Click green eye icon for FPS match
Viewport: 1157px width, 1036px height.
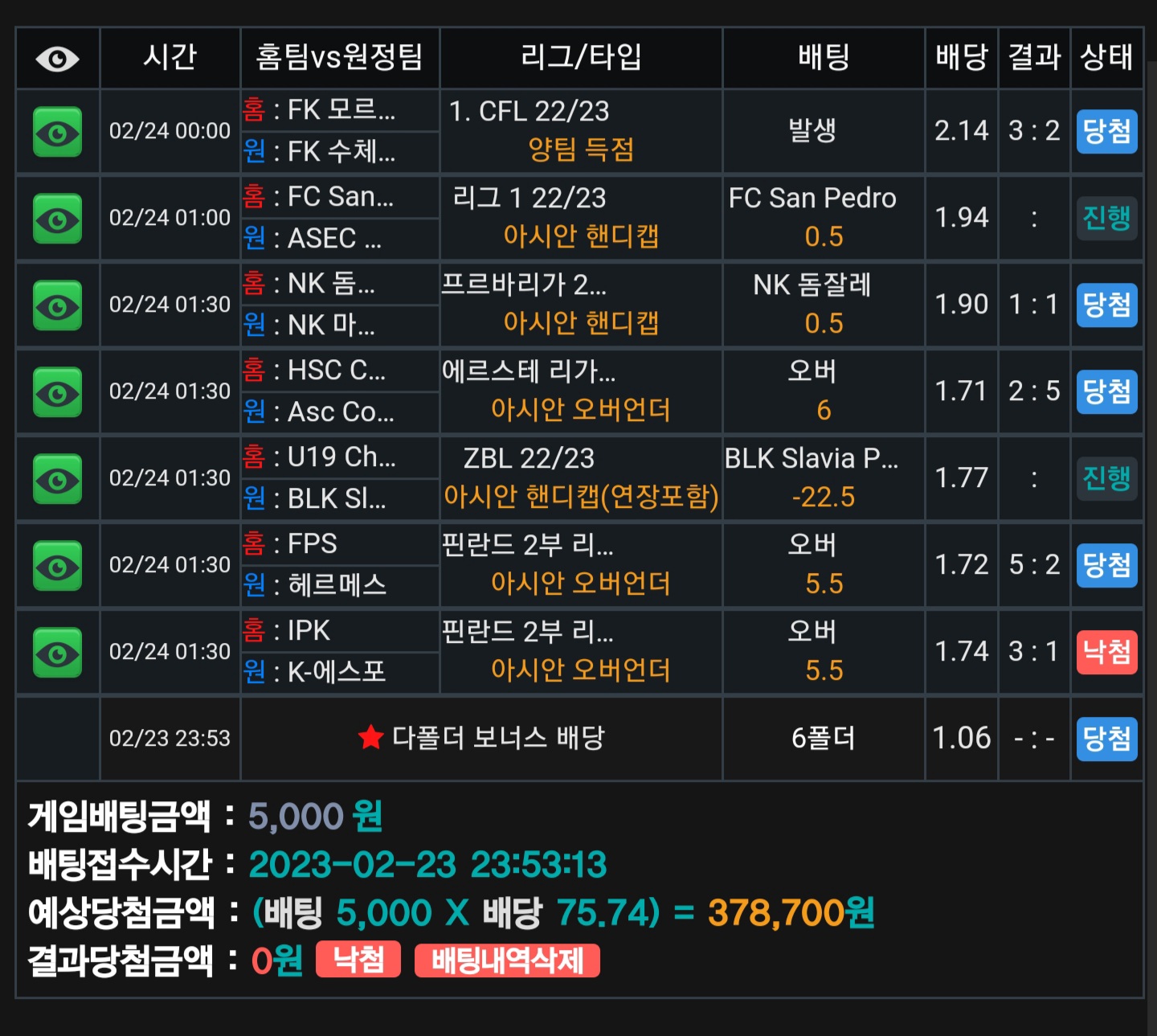coord(57,566)
